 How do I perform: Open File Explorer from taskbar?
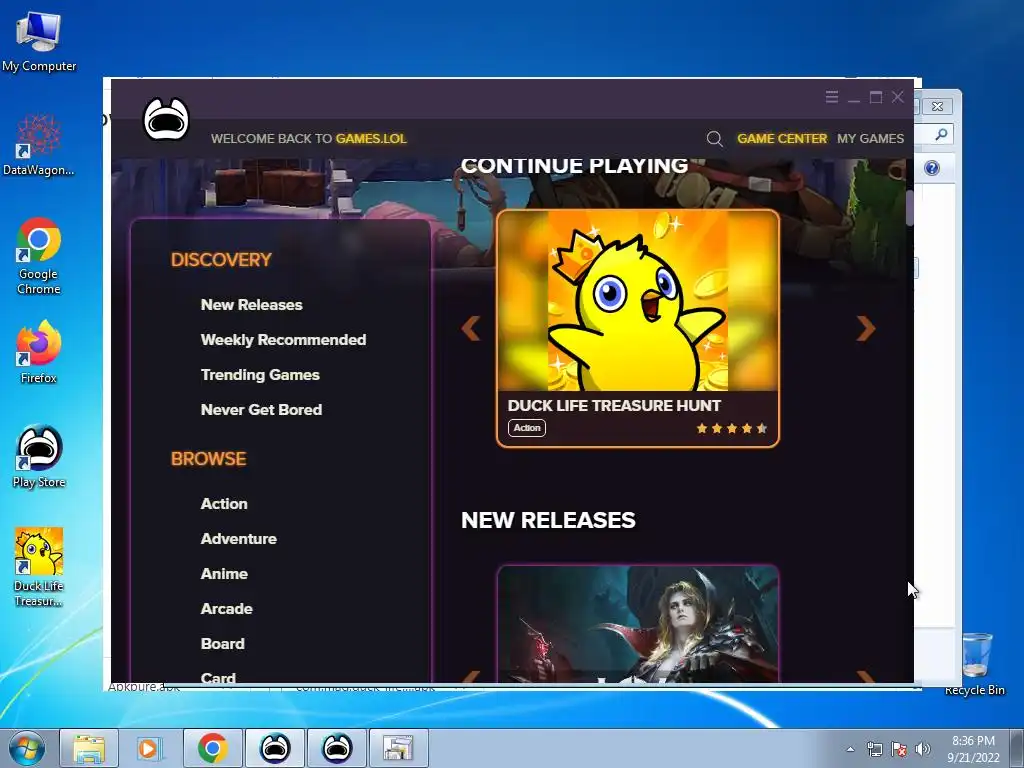89,748
